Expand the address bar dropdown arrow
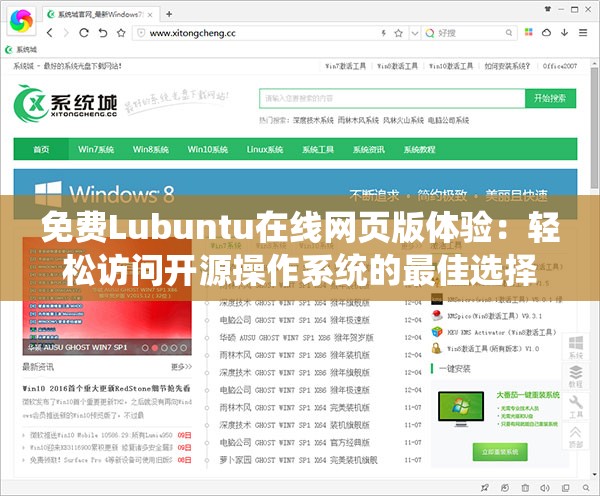Viewport: 600px width, 496px height. 414,33
